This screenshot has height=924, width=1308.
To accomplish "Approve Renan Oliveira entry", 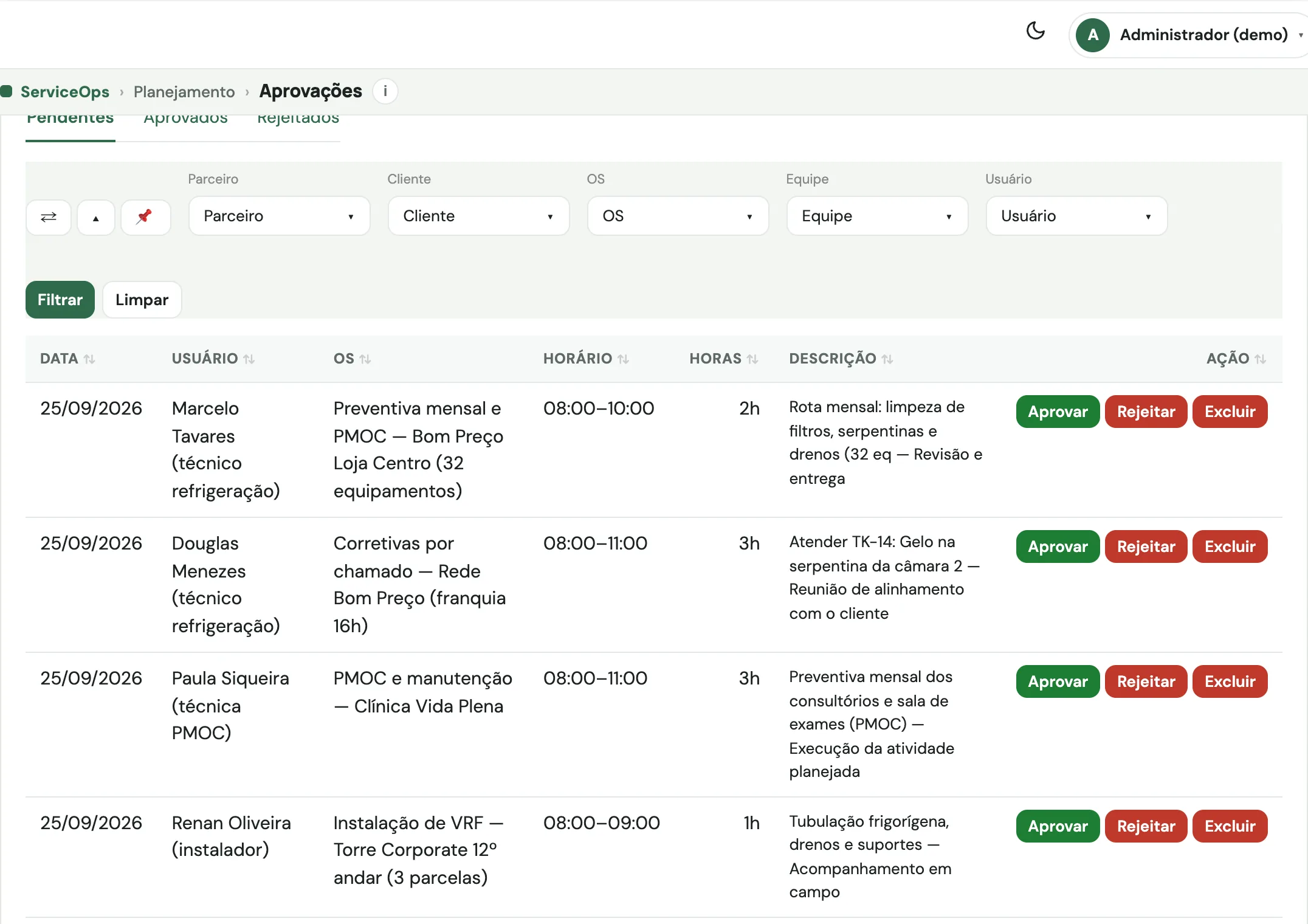I will [1058, 826].
